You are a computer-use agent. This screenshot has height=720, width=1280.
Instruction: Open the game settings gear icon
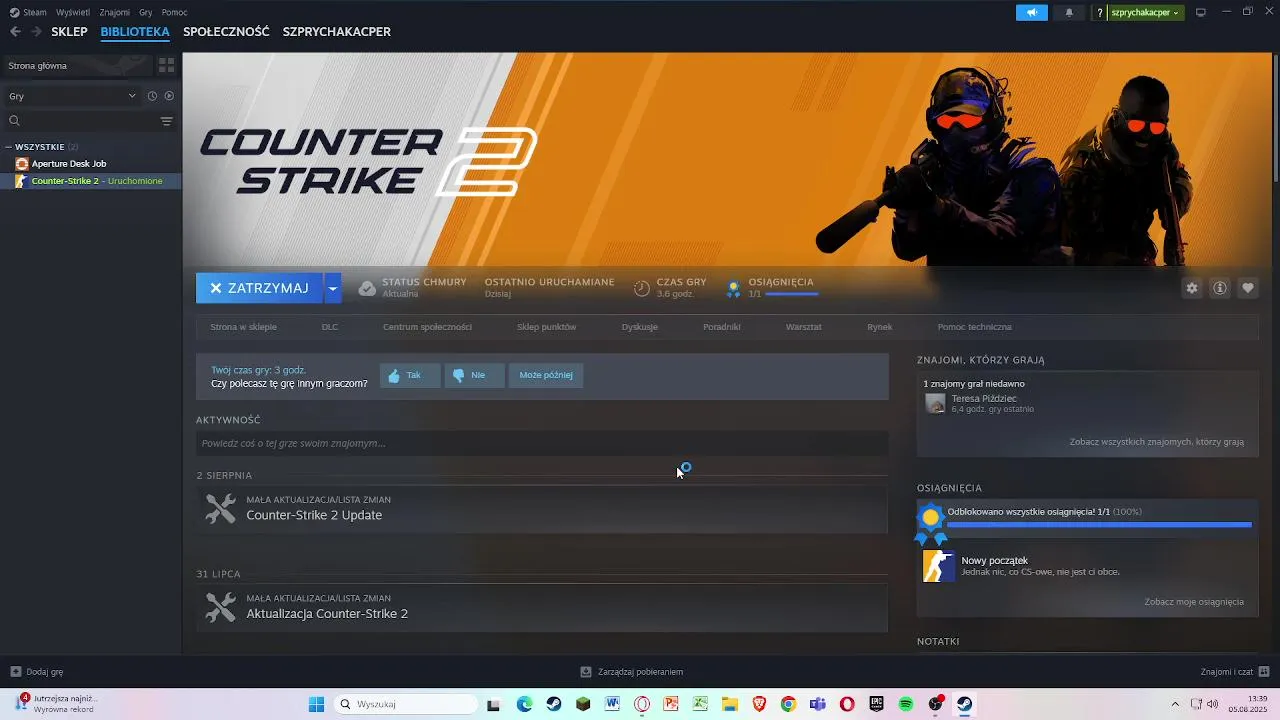(1192, 288)
